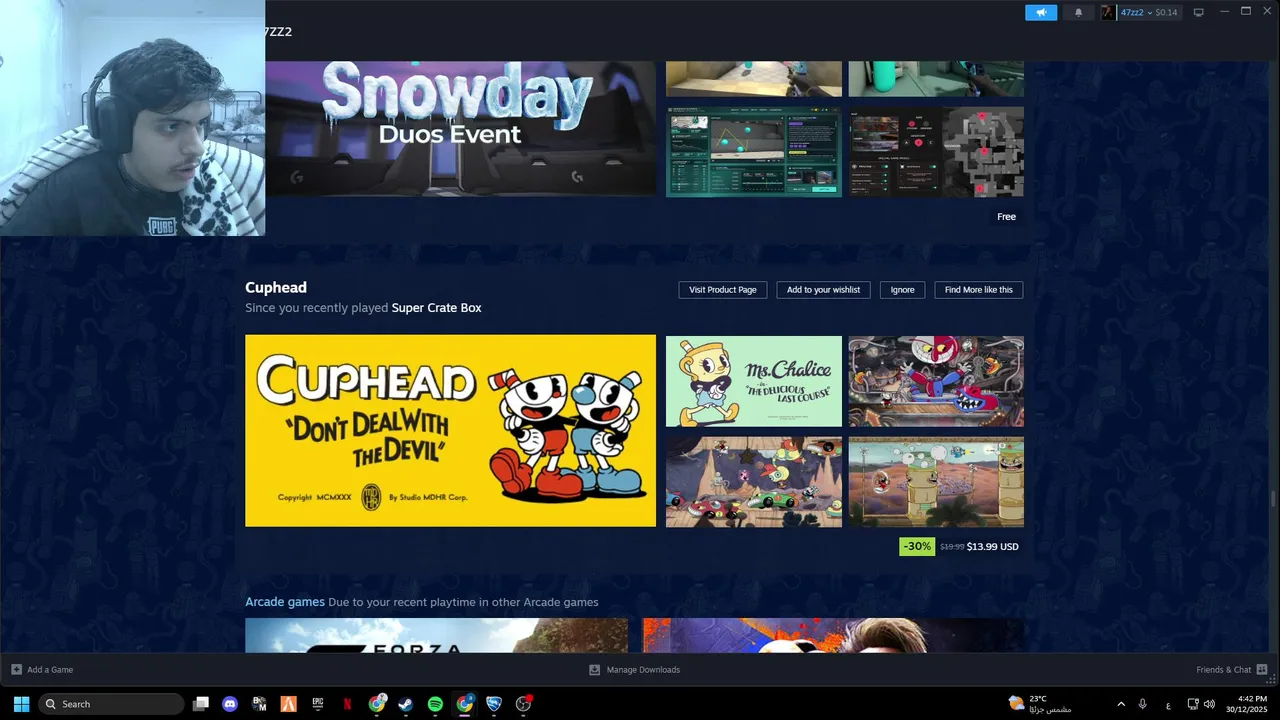Click the 47zz2 profile avatar
1280x720 pixels.
click(x=1108, y=13)
